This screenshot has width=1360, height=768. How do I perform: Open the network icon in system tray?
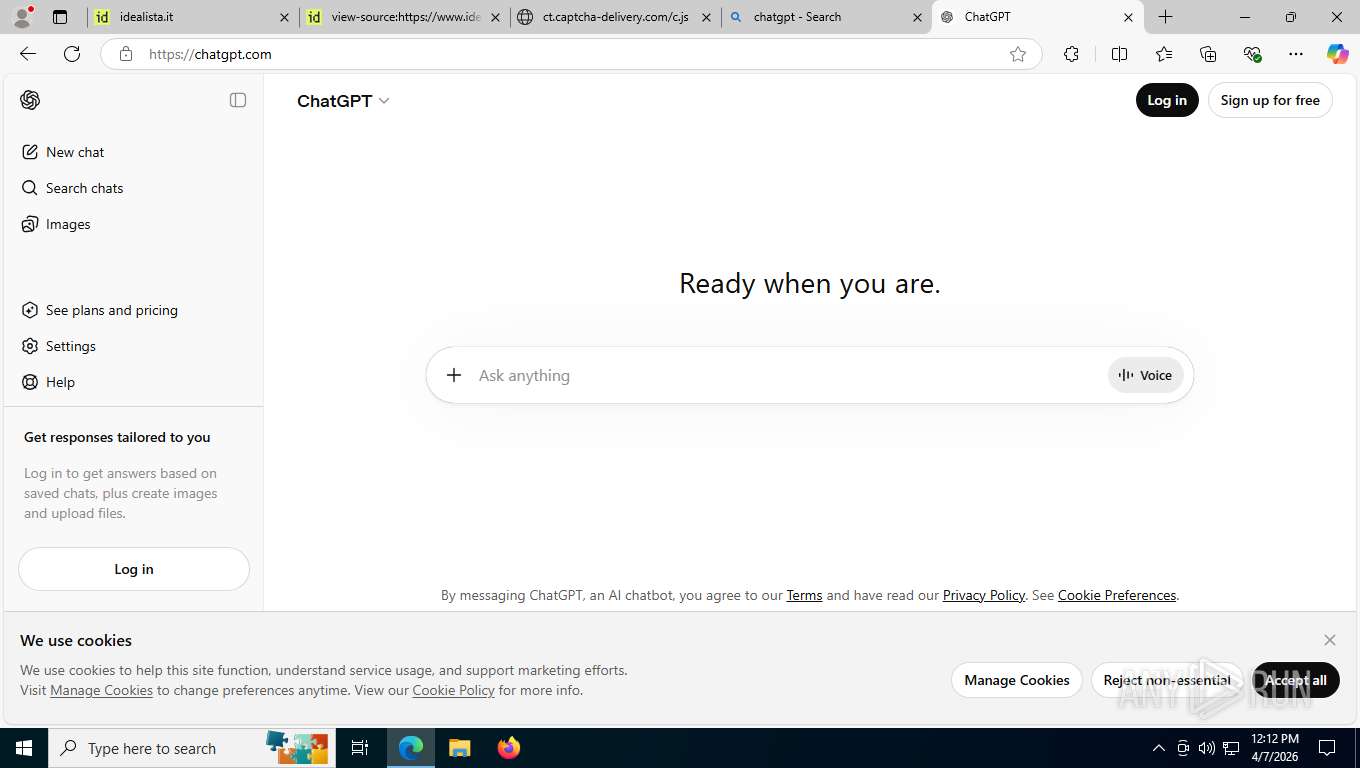(1231, 748)
